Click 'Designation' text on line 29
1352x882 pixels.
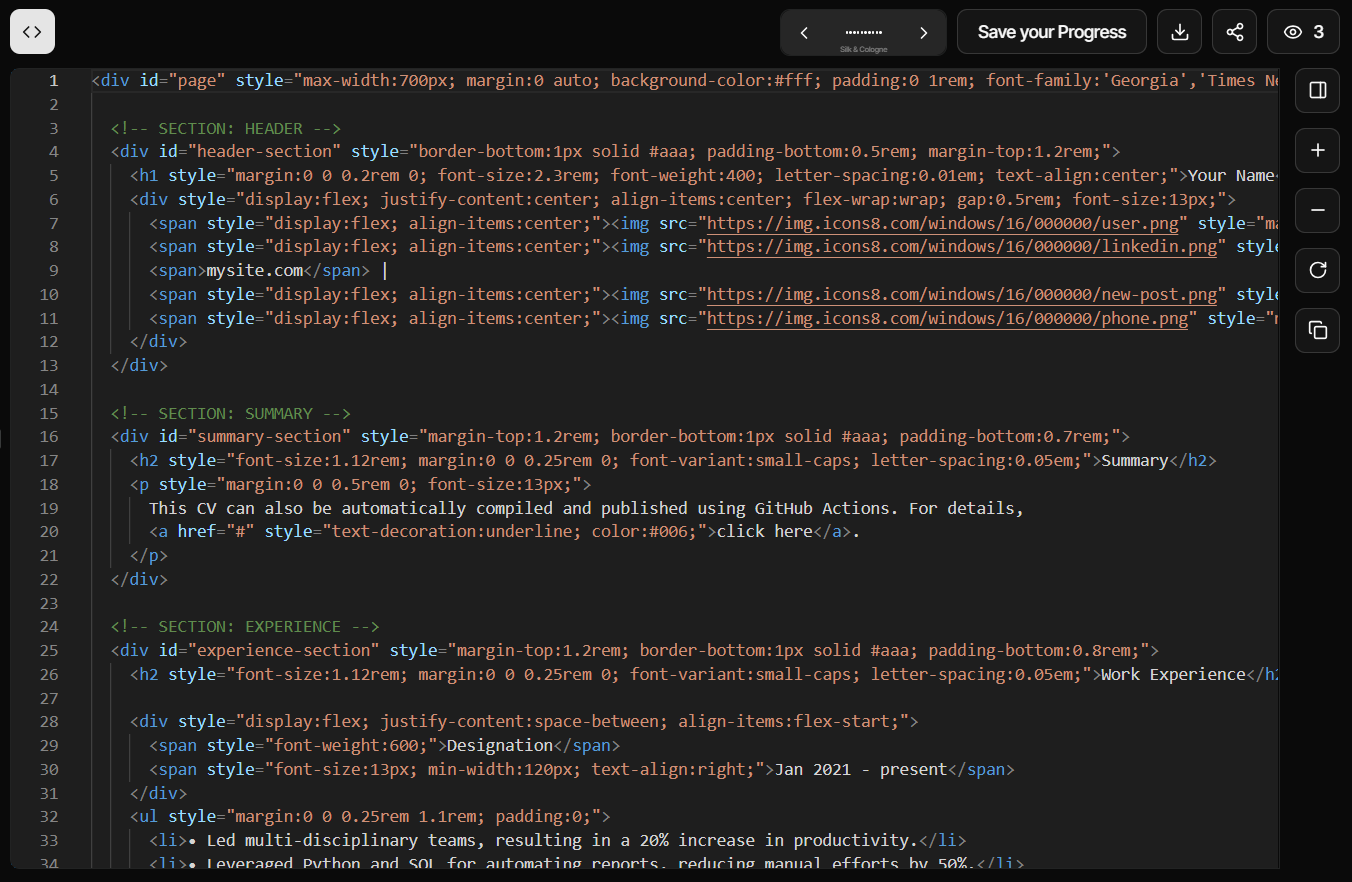click(500, 746)
